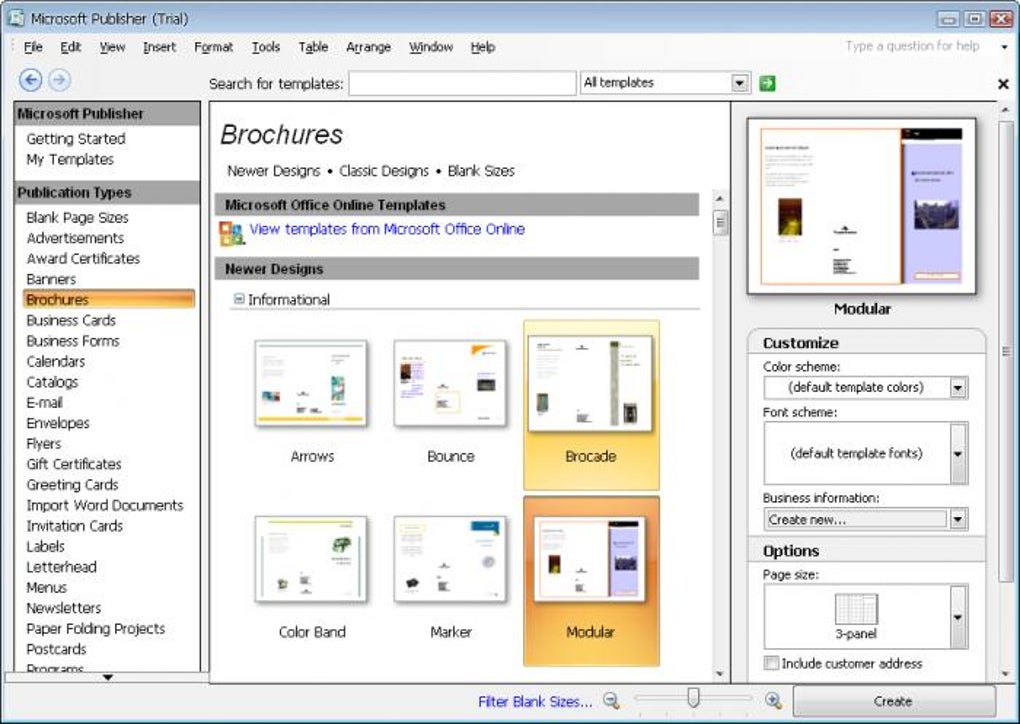Click the zoom out magnifier icon

point(611,701)
